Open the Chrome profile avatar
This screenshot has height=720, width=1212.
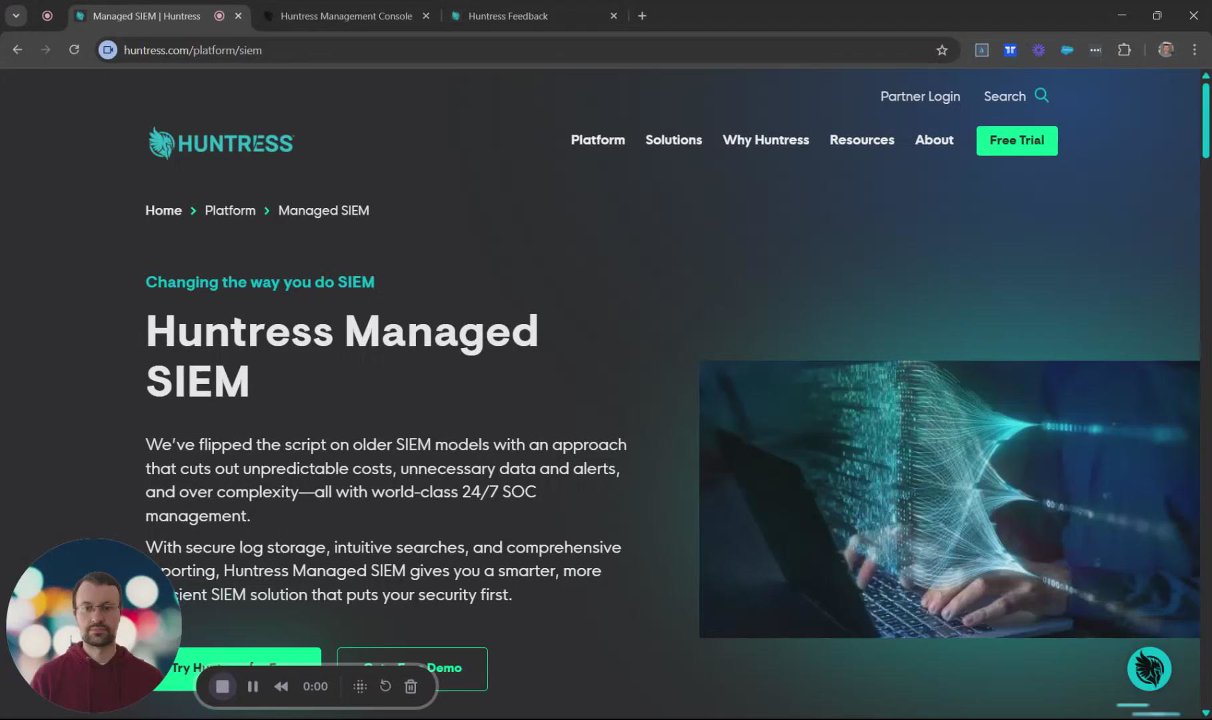tap(1166, 50)
